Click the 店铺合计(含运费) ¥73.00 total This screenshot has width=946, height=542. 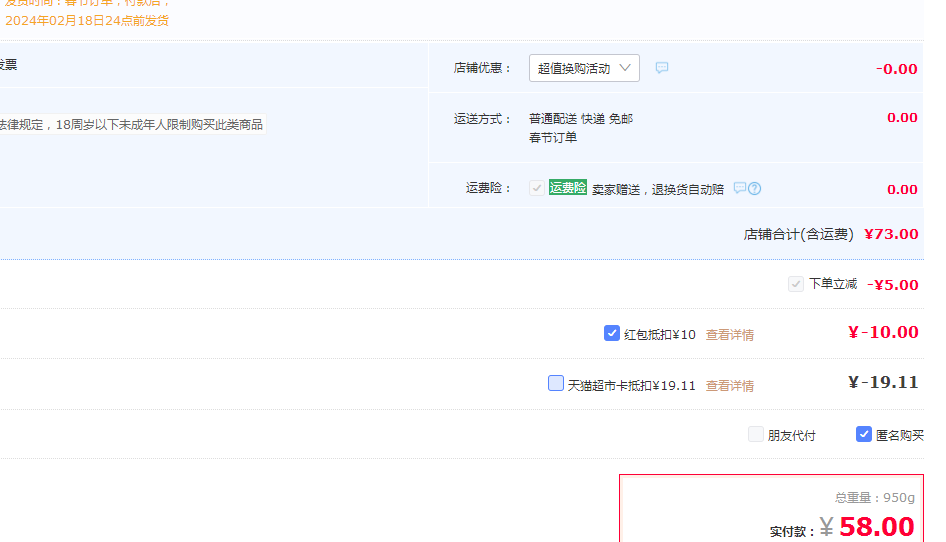pyautogui.click(x=831, y=234)
